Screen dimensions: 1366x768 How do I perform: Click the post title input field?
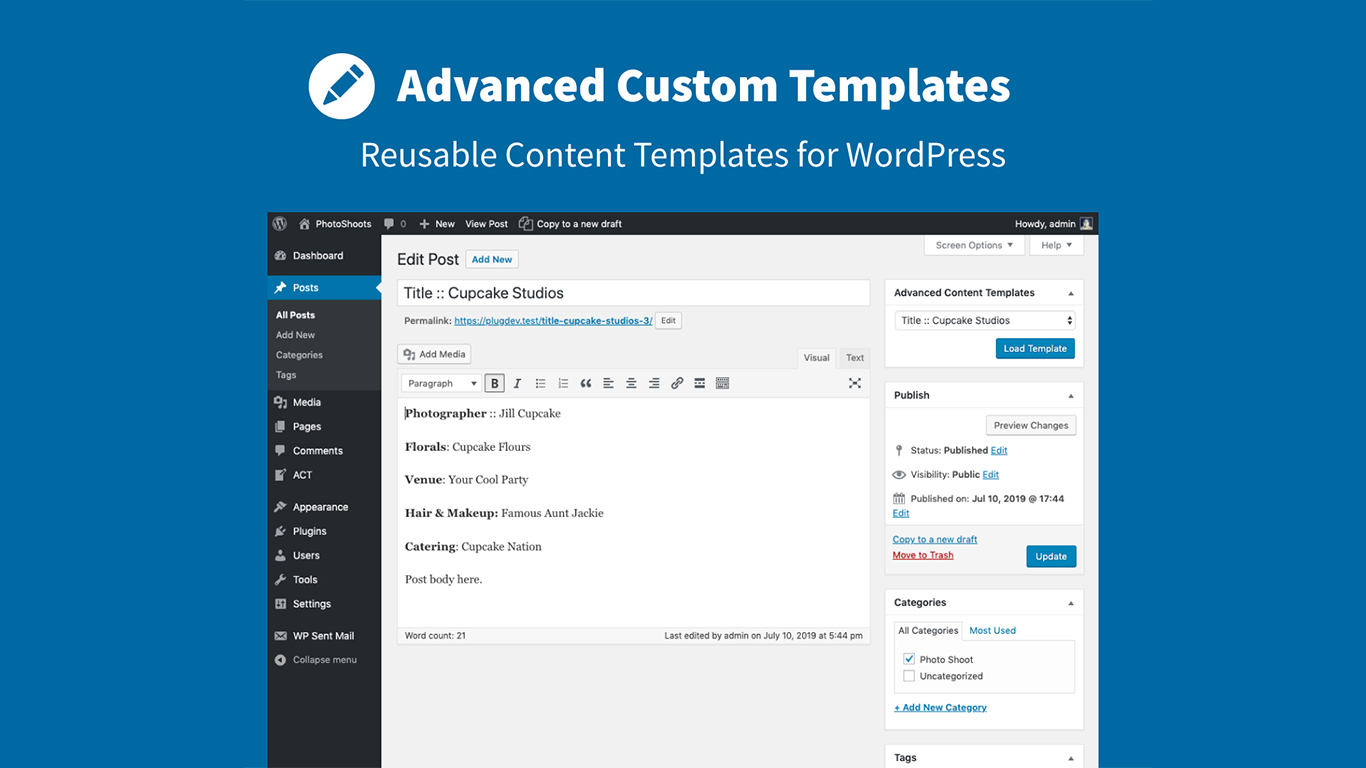coord(633,293)
